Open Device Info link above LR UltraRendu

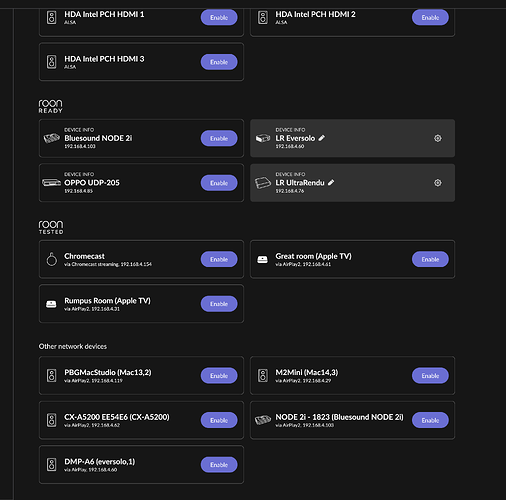[x=290, y=174]
